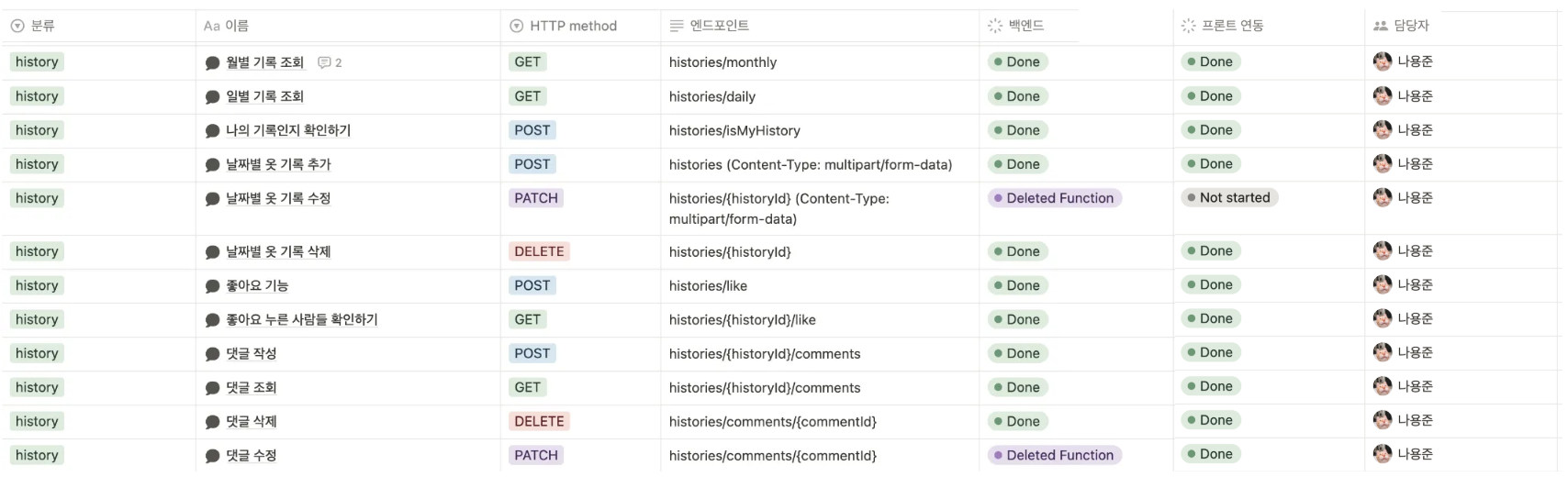Screen dimensions: 1568x477
Task: Change 백엔드 Deleted Function status for 댓글 수정
Action: point(1055,455)
